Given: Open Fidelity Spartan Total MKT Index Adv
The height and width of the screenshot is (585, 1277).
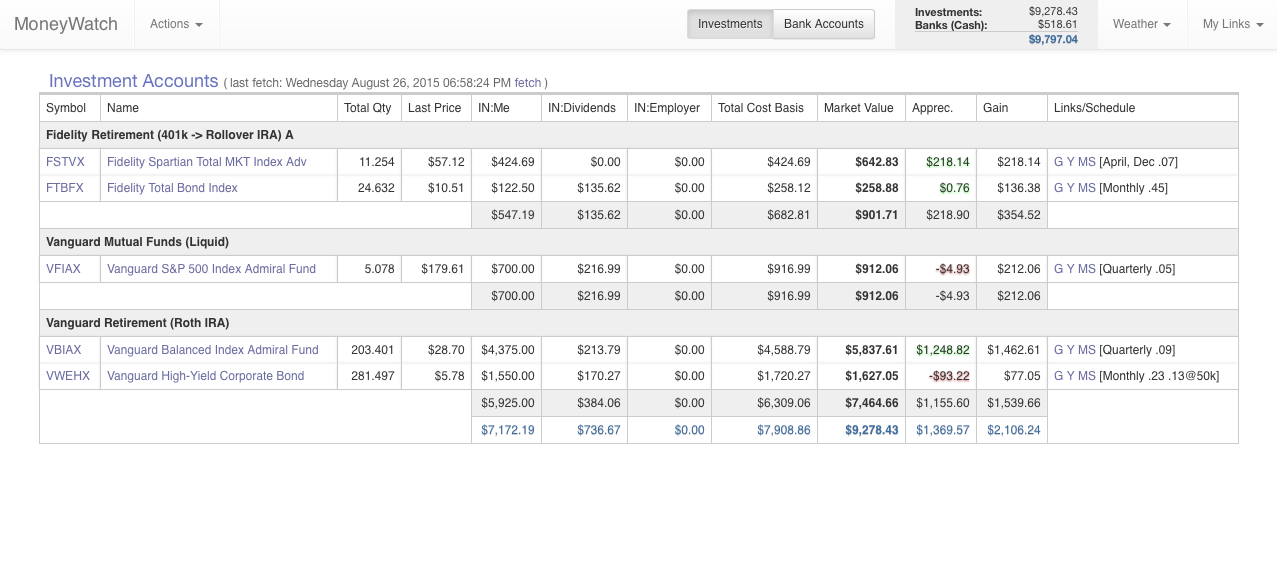Looking at the screenshot, I should pos(207,162).
